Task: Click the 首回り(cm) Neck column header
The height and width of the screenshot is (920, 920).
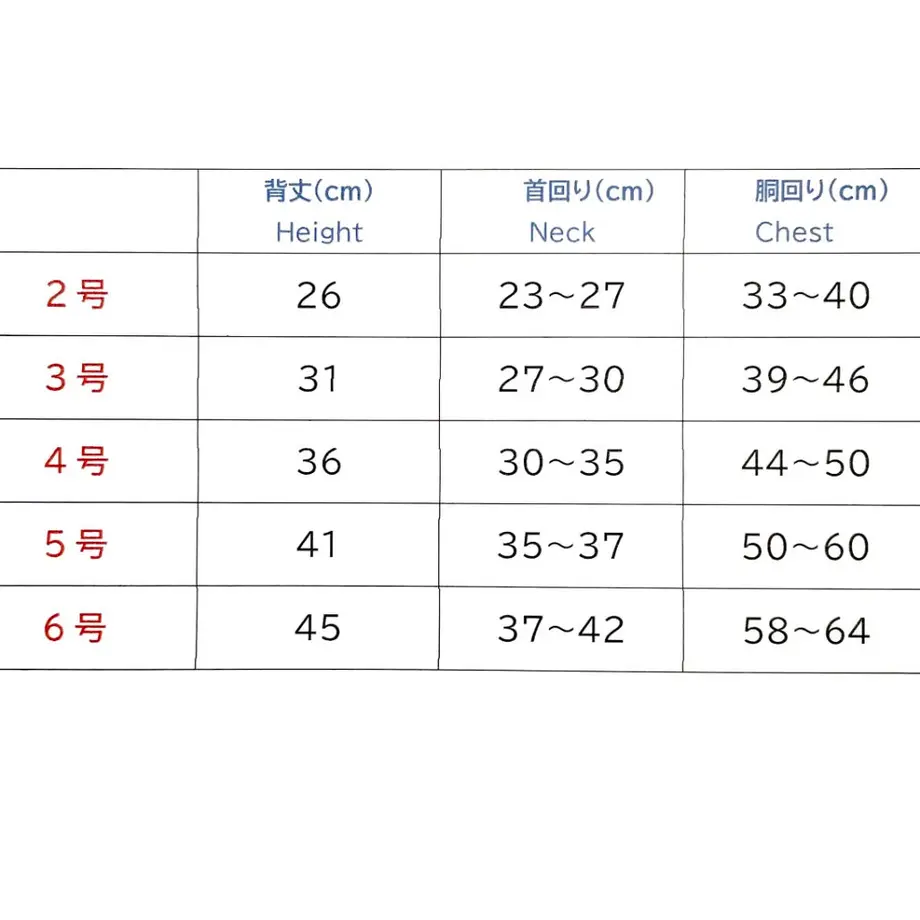Action: click(562, 211)
